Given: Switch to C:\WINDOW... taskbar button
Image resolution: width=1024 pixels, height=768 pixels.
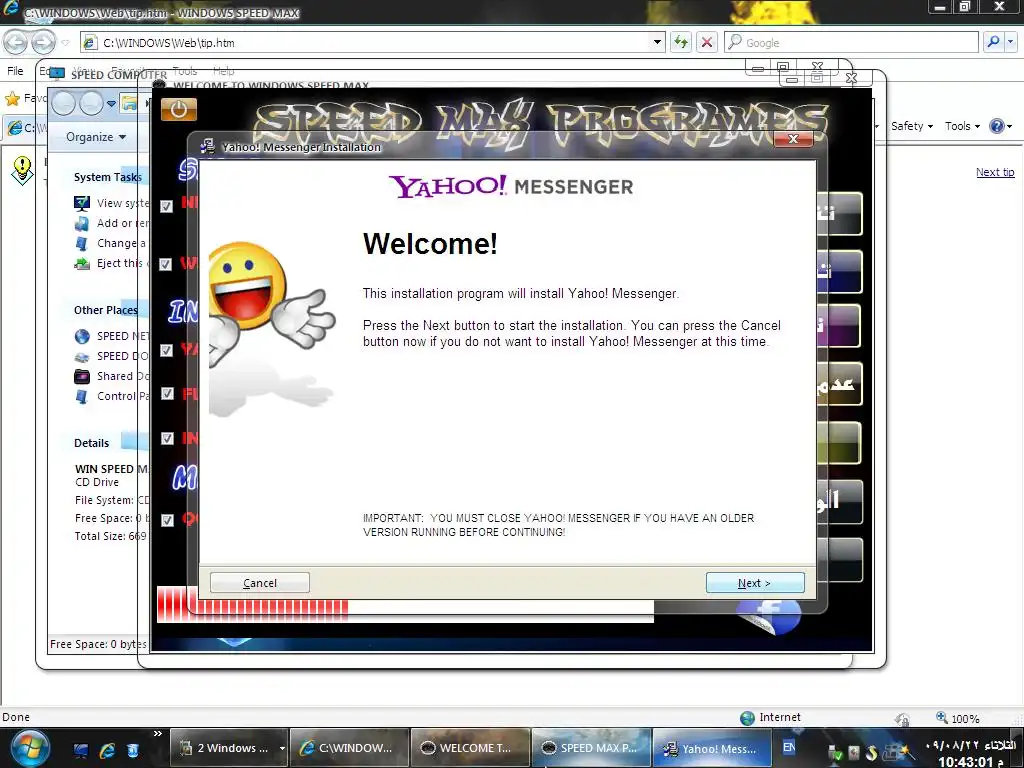Looking at the screenshot, I should pyautogui.click(x=349, y=748).
